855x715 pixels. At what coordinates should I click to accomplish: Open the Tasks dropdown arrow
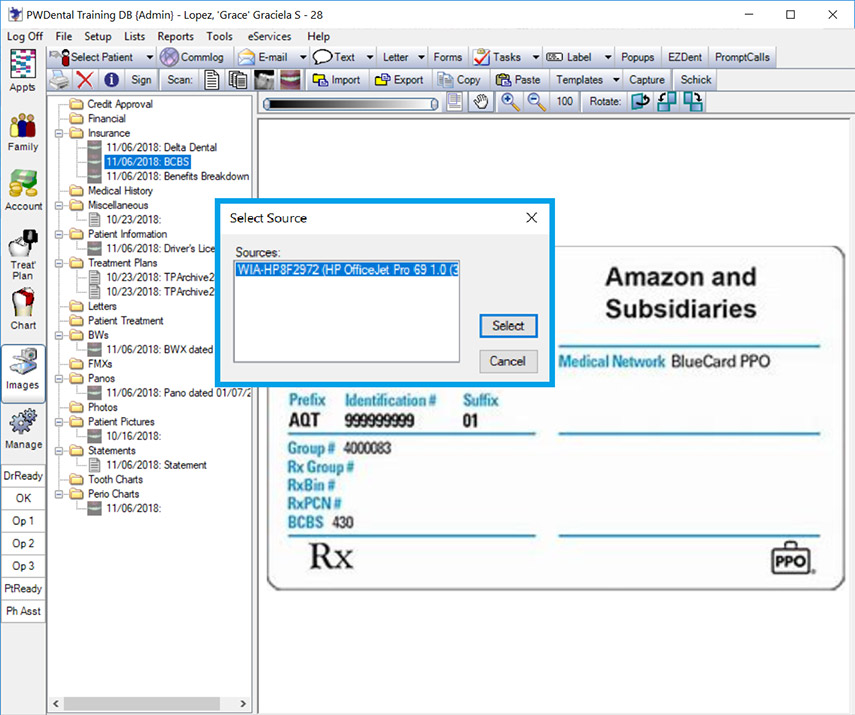[535, 57]
